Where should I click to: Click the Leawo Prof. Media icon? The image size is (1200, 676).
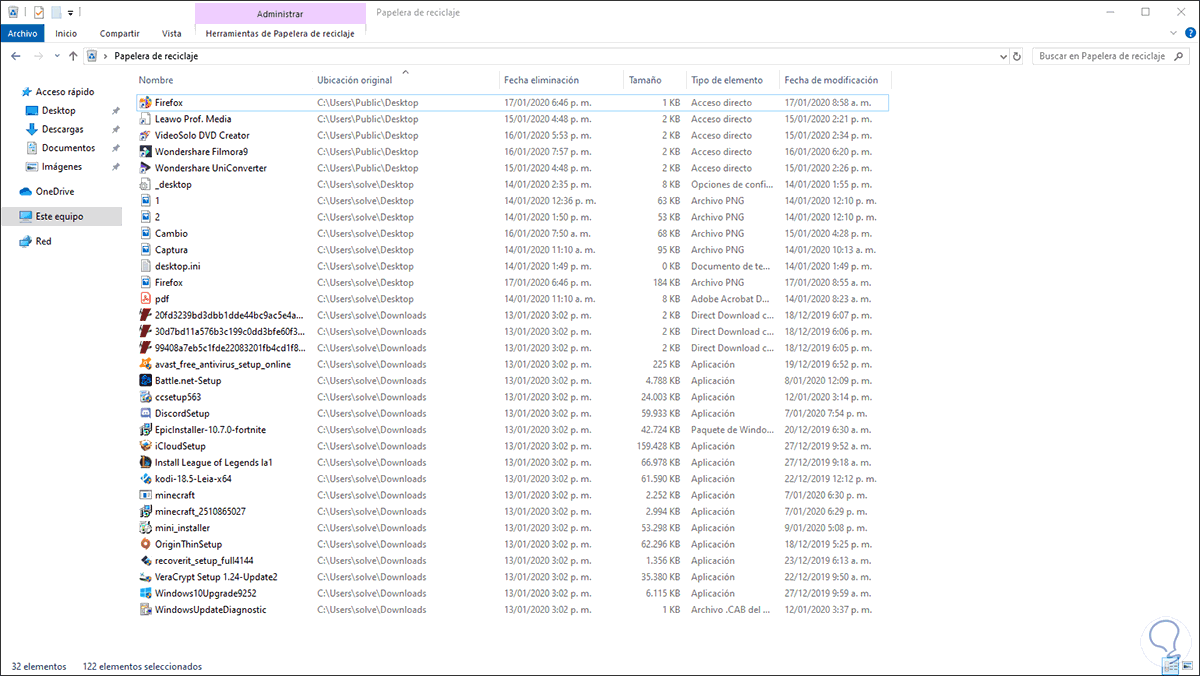145,119
